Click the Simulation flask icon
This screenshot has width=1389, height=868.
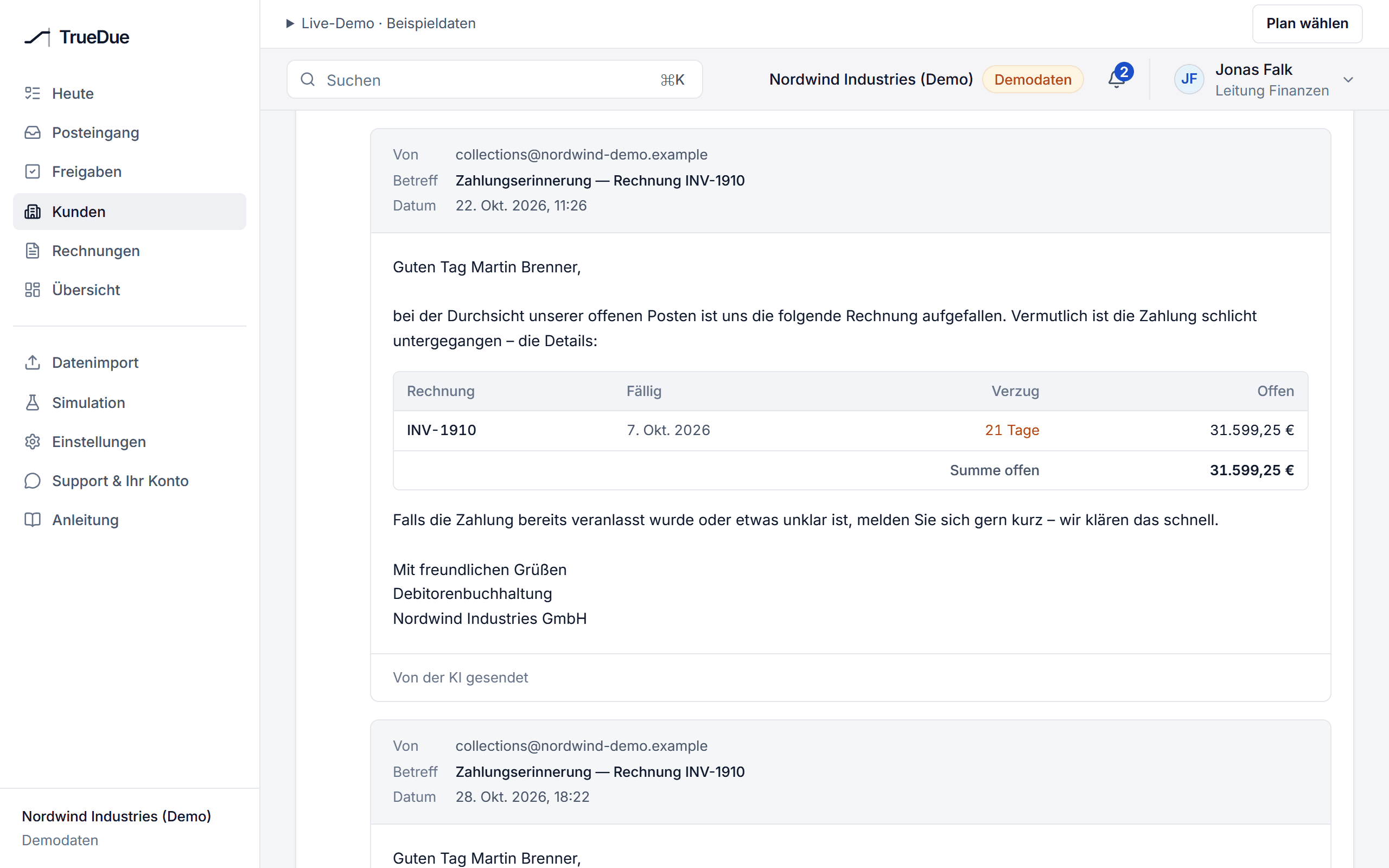tap(33, 403)
